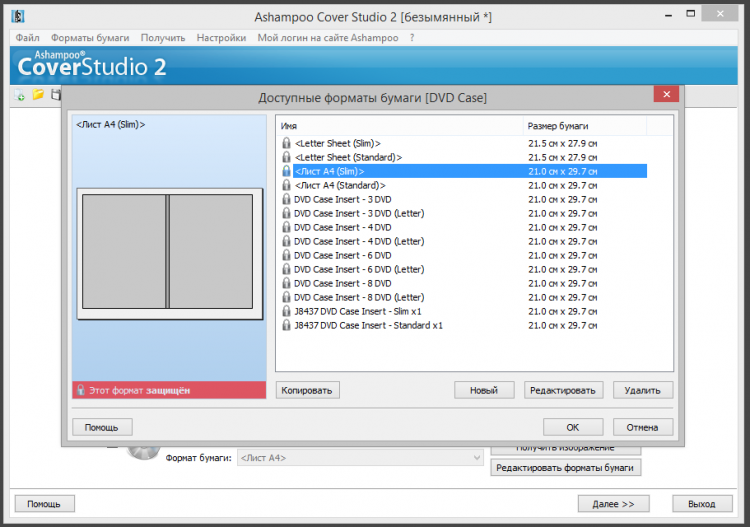Image resolution: width=750 pixels, height=527 pixels.
Task: Select J8437 DVD Case Insert - Slim x1
Action: point(358,311)
